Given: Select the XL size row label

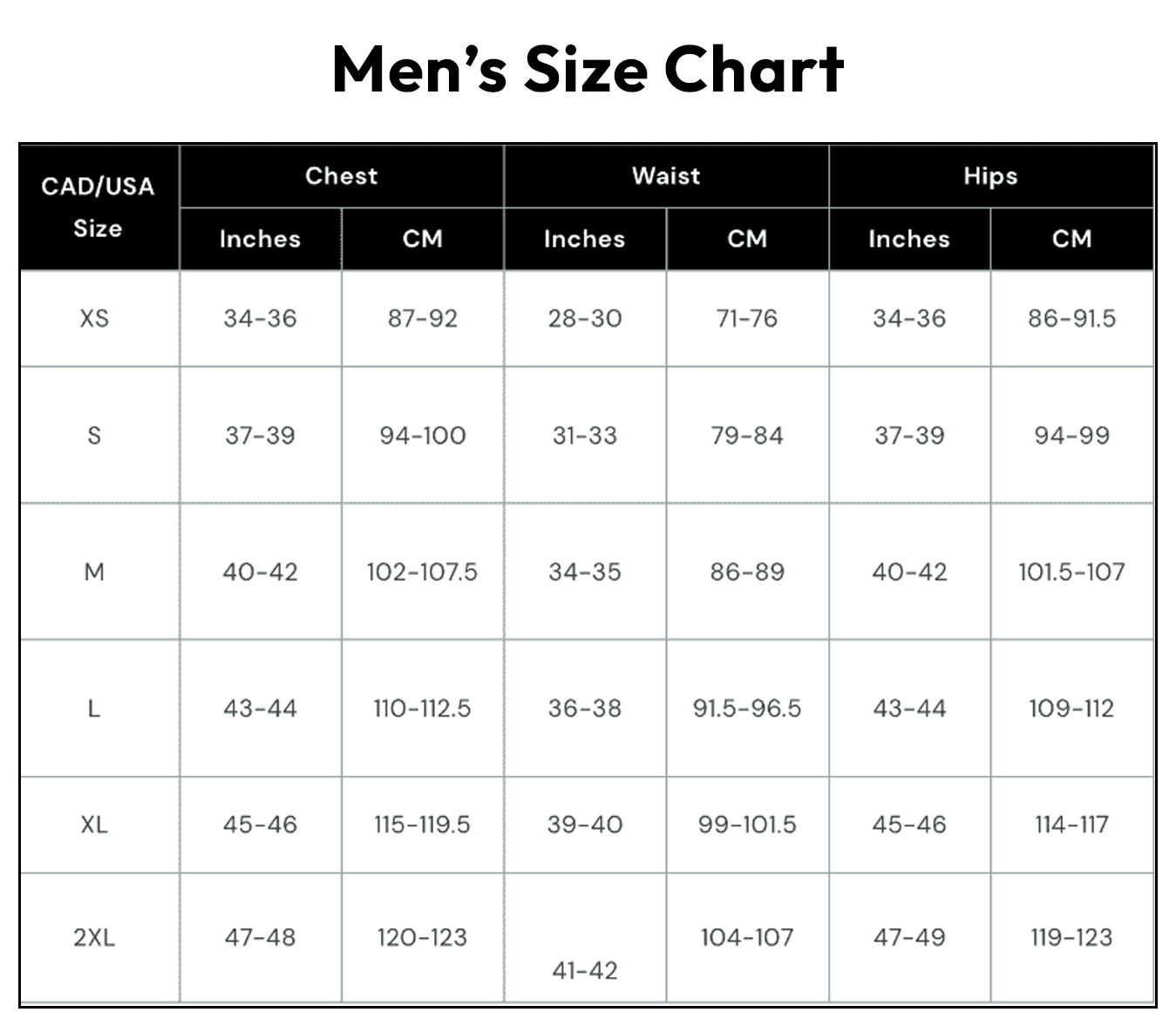Looking at the screenshot, I should 94,825.
